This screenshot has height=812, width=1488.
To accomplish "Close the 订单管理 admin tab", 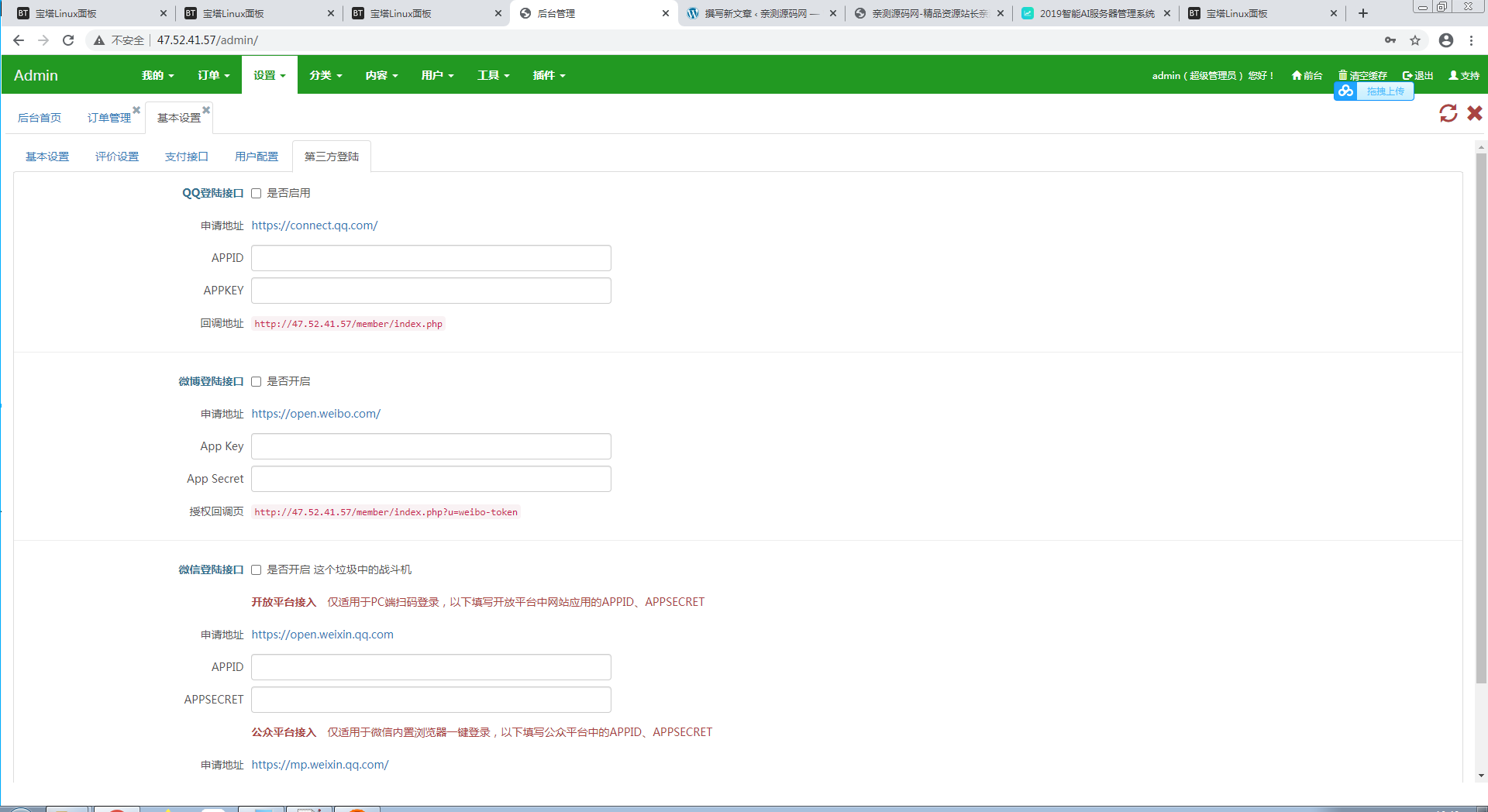I will click(x=136, y=109).
